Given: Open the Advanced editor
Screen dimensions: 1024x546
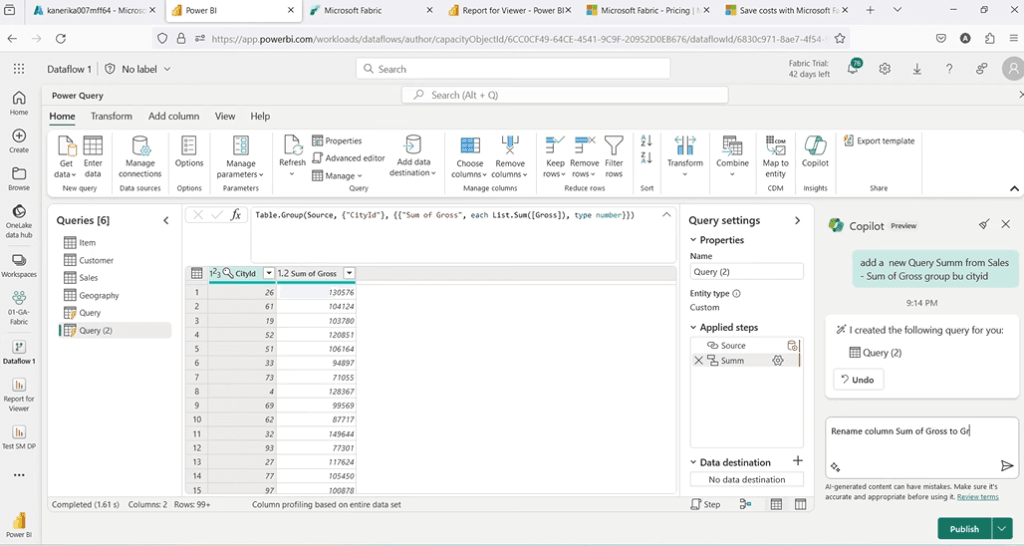Looking at the screenshot, I should tap(349, 158).
